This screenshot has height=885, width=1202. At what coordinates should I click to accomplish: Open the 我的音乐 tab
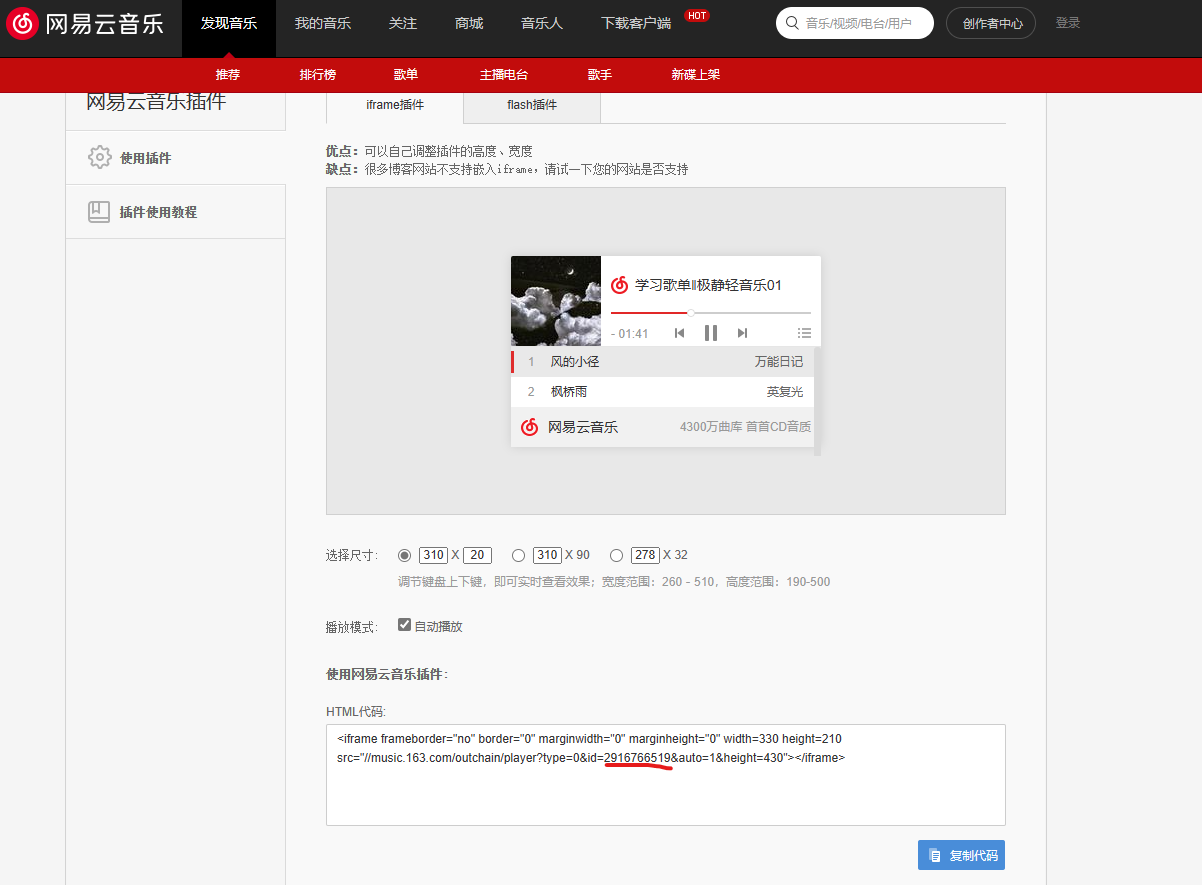coord(323,23)
